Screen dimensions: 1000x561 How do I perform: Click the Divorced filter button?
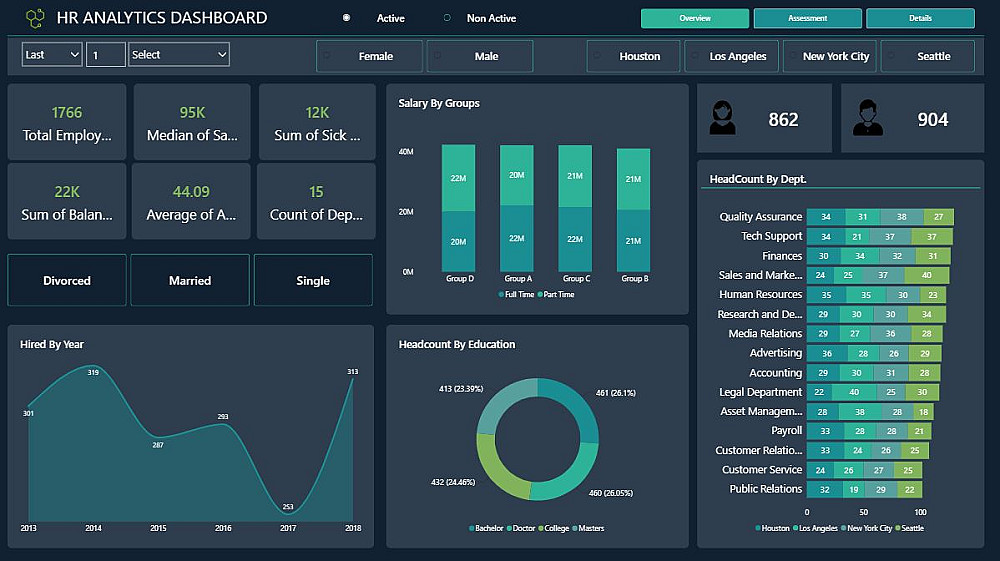67,280
